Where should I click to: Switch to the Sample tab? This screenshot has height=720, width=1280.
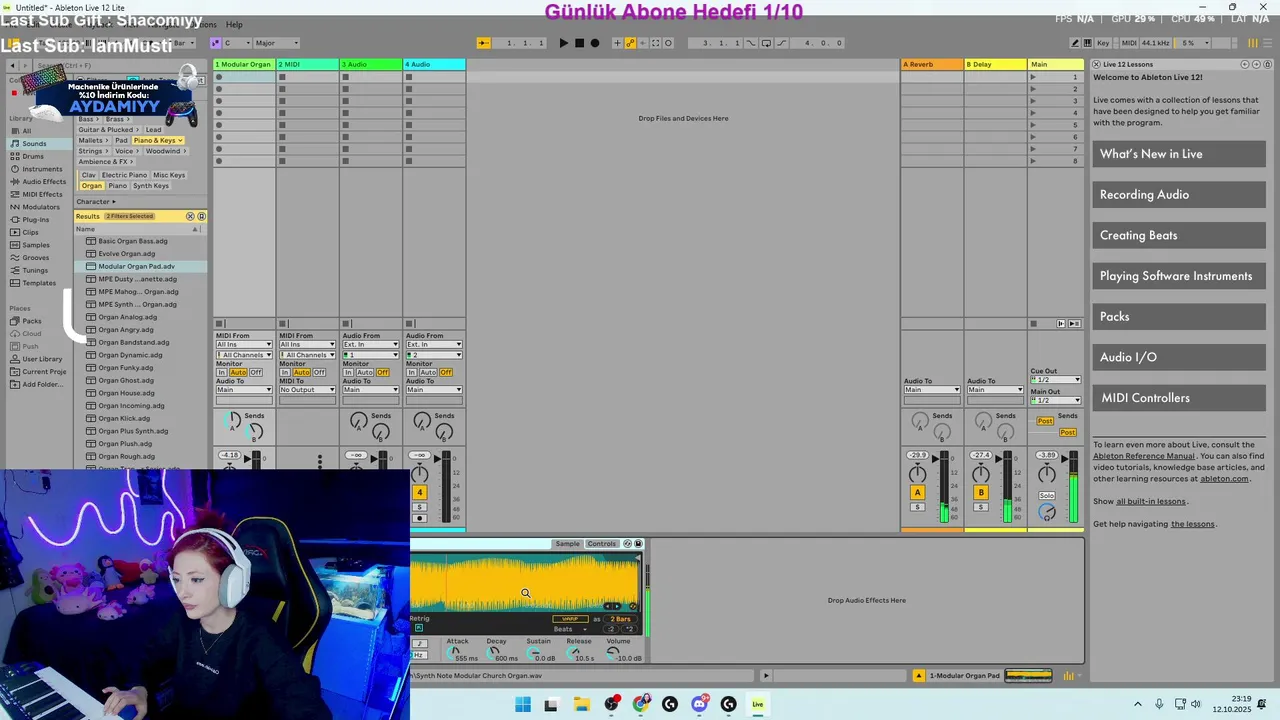click(567, 544)
